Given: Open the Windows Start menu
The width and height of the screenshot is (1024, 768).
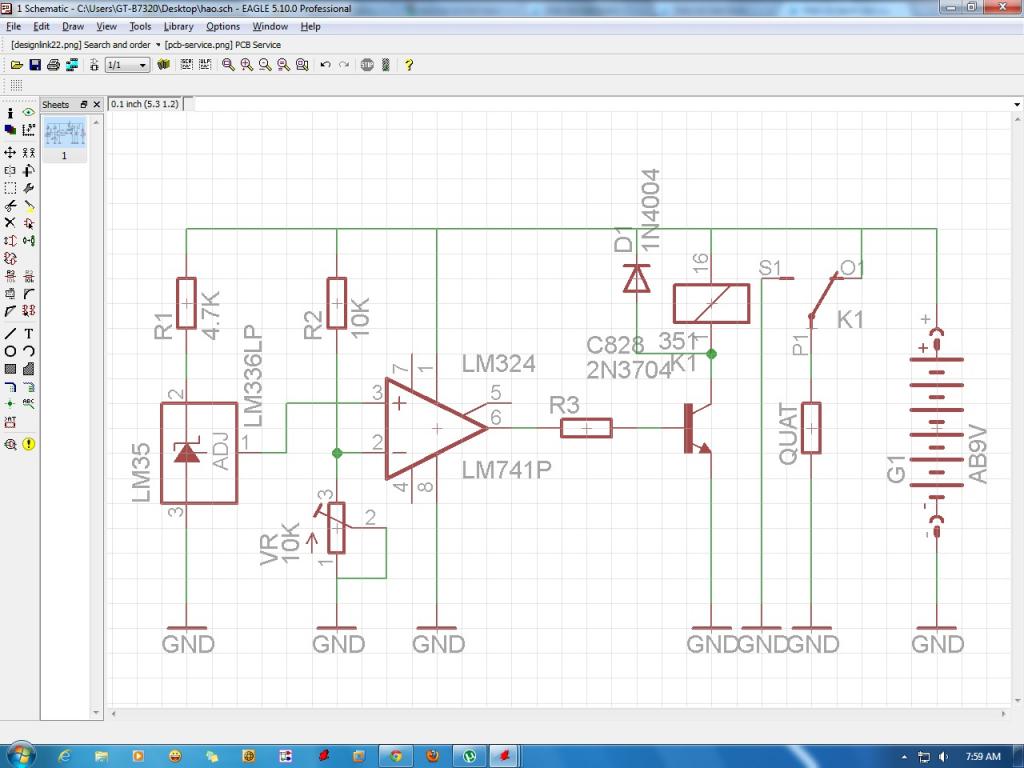Looking at the screenshot, I should (20, 754).
